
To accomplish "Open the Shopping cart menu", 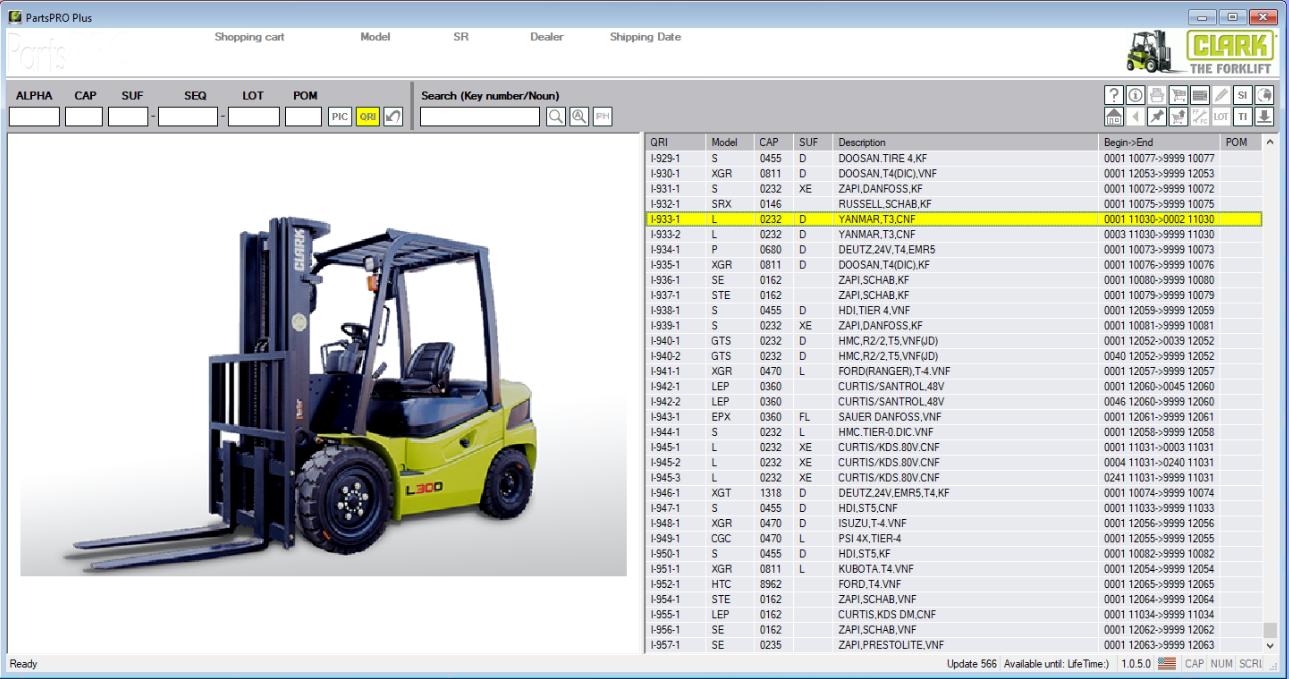I will [248, 37].
